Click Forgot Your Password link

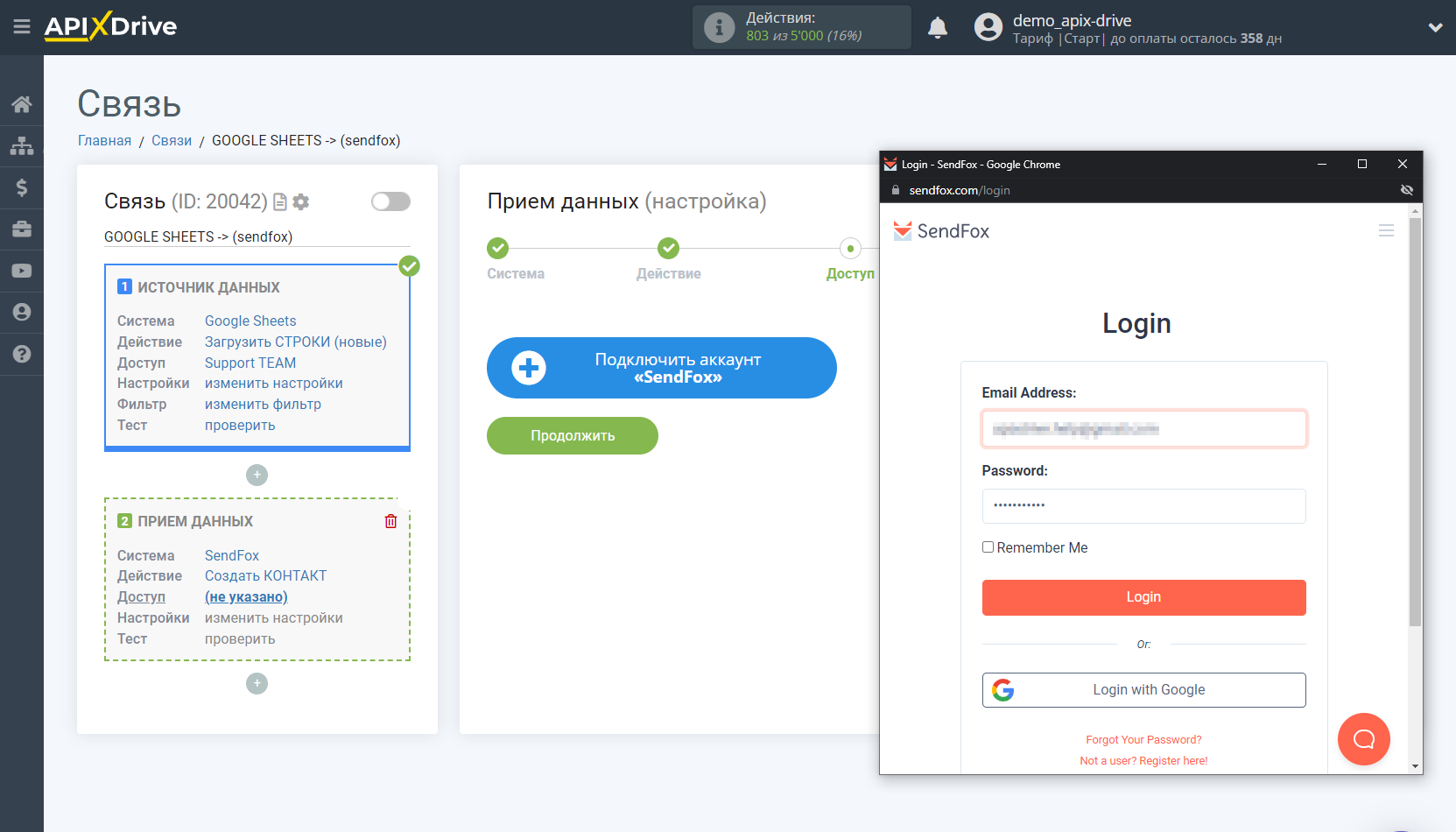point(1143,739)
